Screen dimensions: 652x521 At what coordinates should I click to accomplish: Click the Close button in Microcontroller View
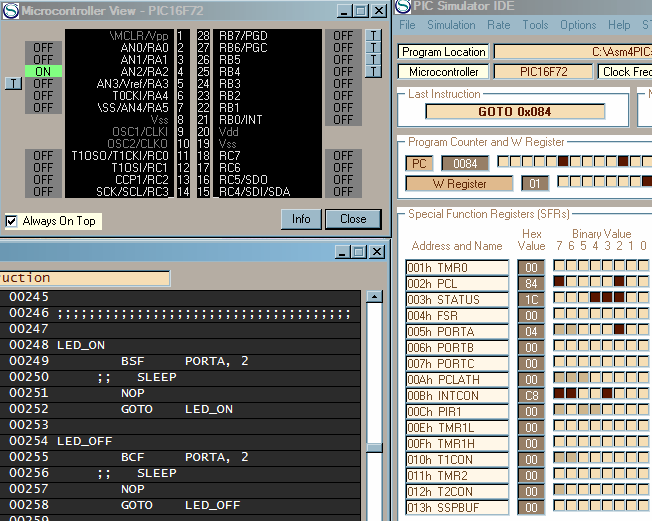(353, 219)
